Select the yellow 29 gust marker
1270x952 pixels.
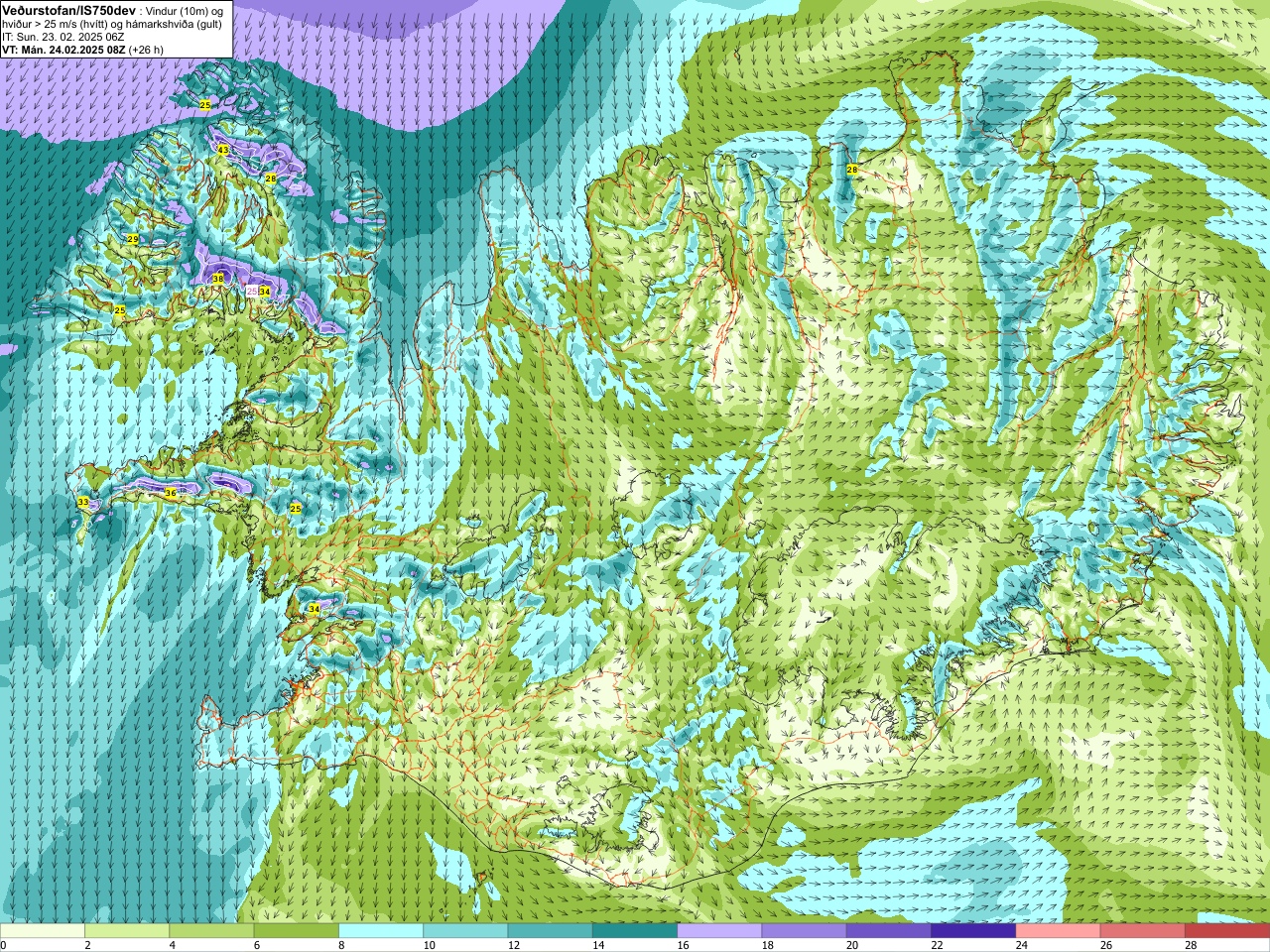132,239
